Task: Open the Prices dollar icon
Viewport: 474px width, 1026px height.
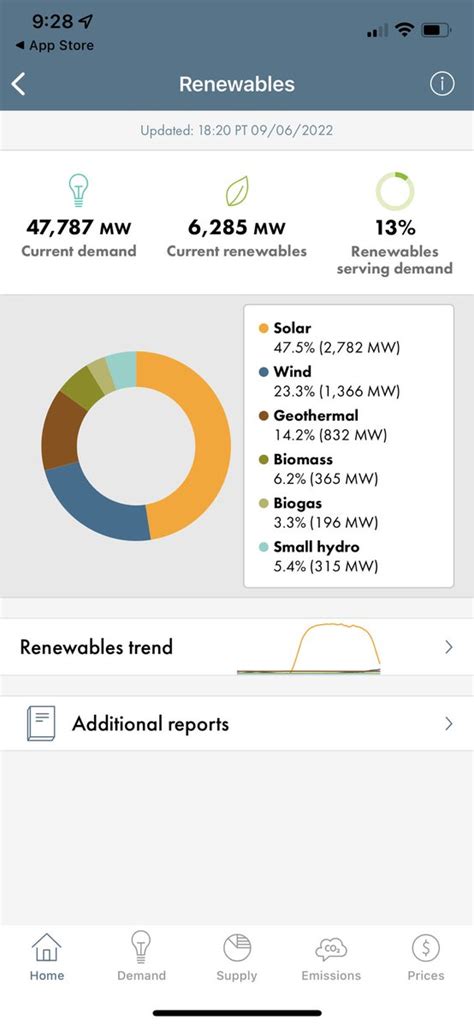Action: pos(426,947)
